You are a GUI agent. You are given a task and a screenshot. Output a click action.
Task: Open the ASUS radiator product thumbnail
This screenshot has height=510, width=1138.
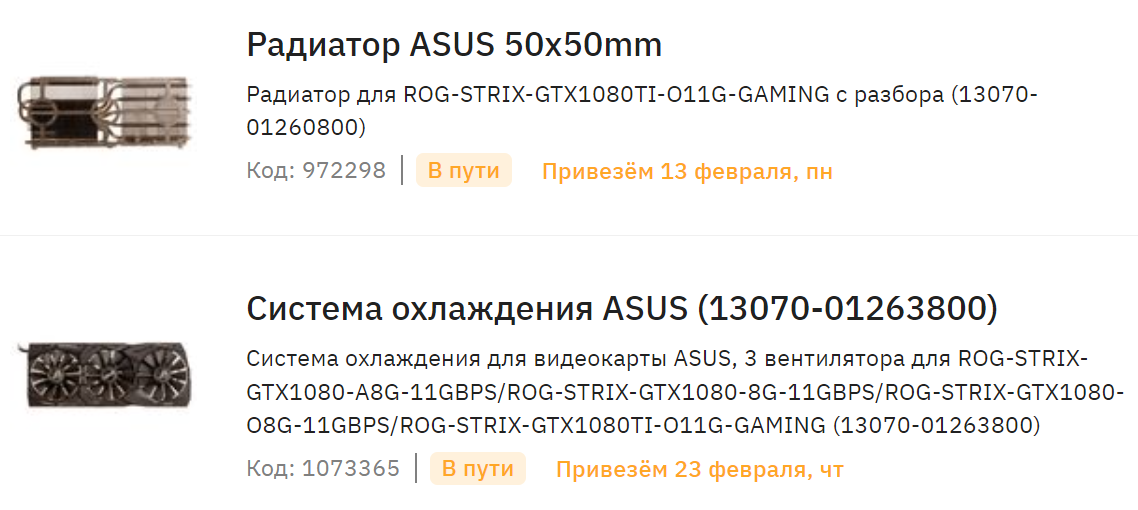(103, 111)
